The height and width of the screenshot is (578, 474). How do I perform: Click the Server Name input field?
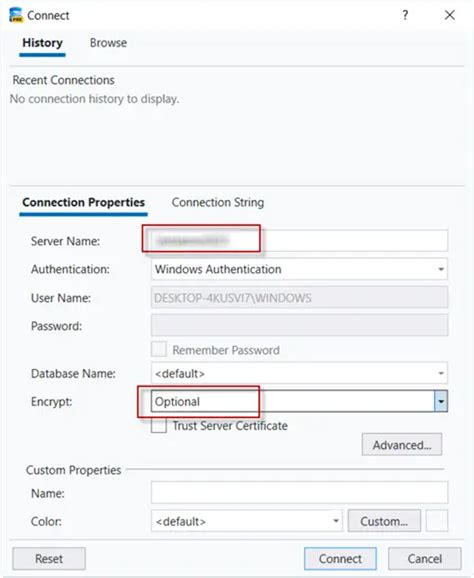(x=299, y=241)
